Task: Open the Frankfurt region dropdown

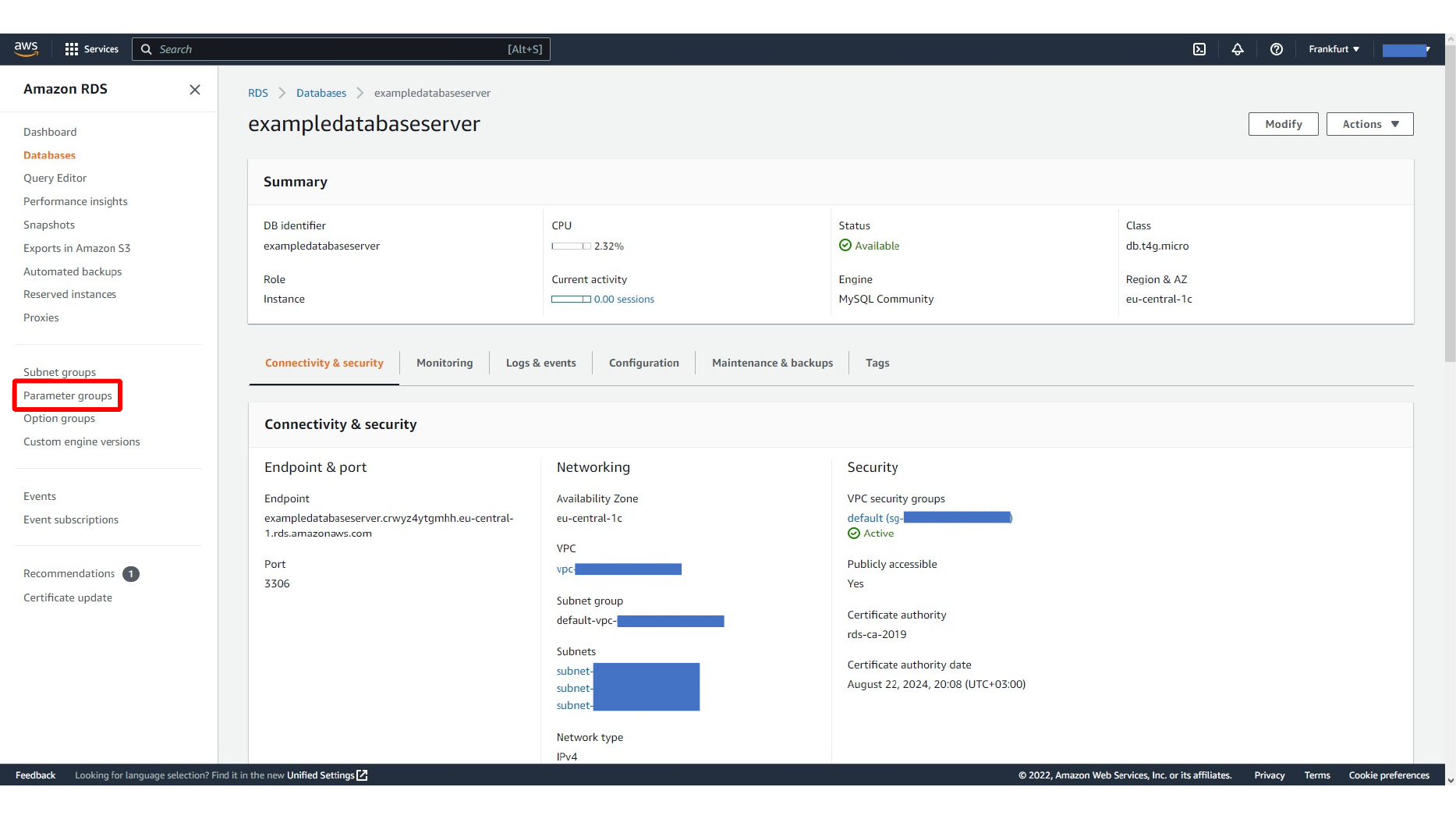Action: click(1334, 49)
